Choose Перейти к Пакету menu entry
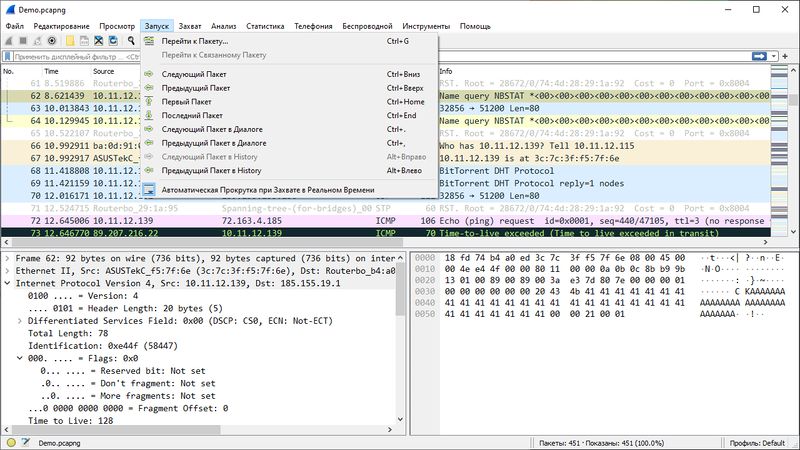The image size is (800, 450). [289, 41]
